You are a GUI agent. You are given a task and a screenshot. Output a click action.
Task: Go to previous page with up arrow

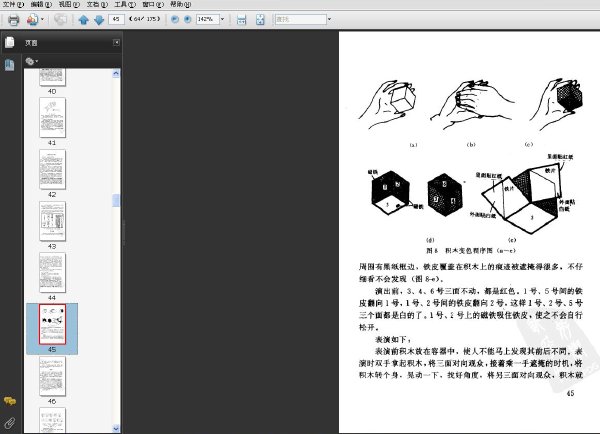click(83, 20)
